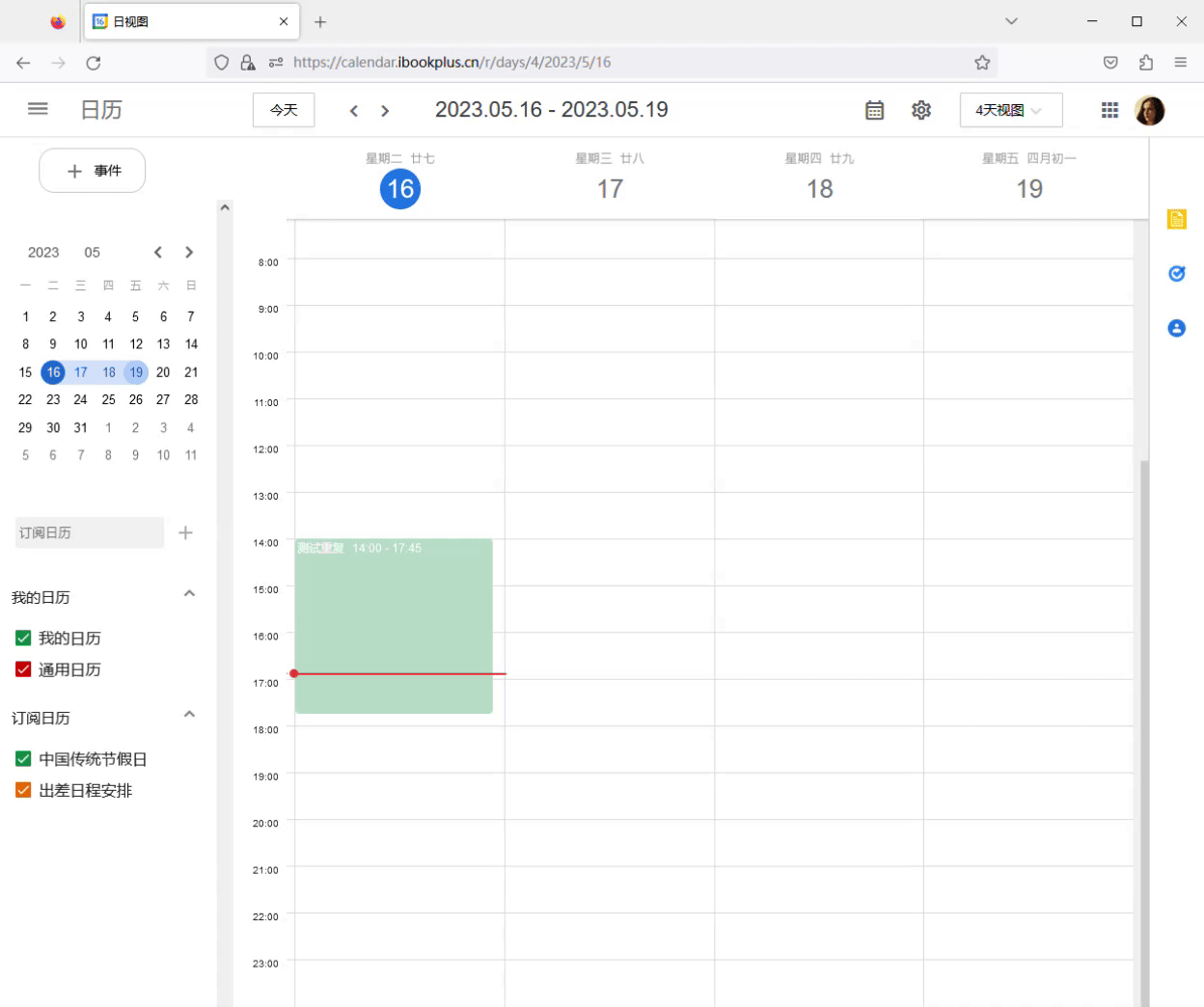Open the Tasks panel in right sidebar
Viewport: 1204px width, 1007px height.
[1176, 273]
